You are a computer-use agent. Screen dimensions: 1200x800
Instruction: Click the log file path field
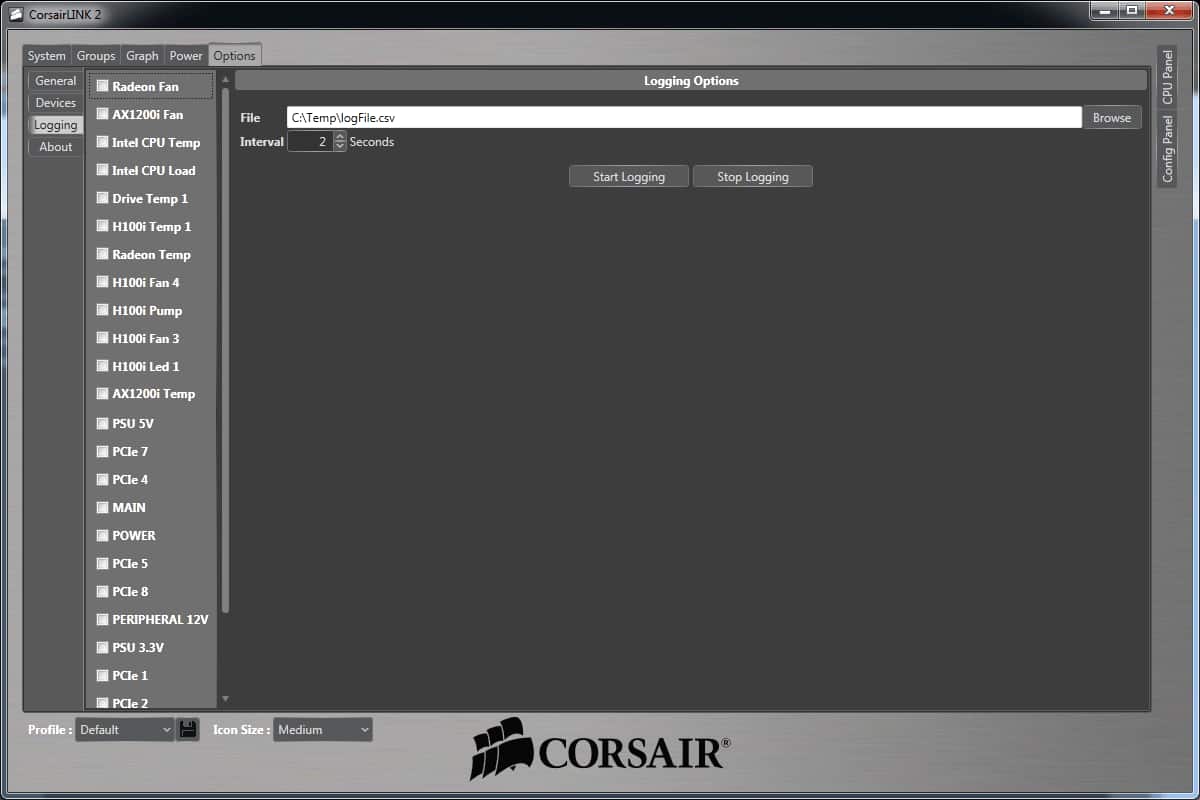[x=684, y=118]
